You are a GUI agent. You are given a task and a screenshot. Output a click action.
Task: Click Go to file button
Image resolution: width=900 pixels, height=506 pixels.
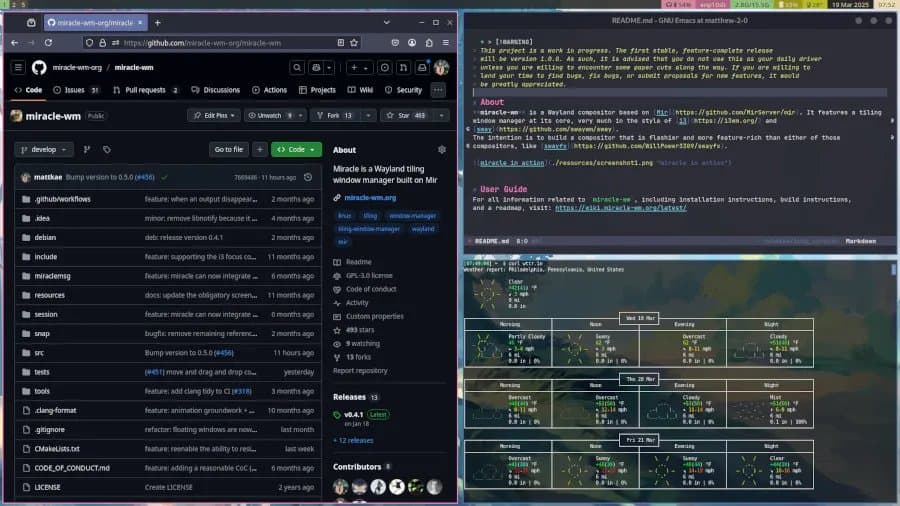tap(228, 150)
